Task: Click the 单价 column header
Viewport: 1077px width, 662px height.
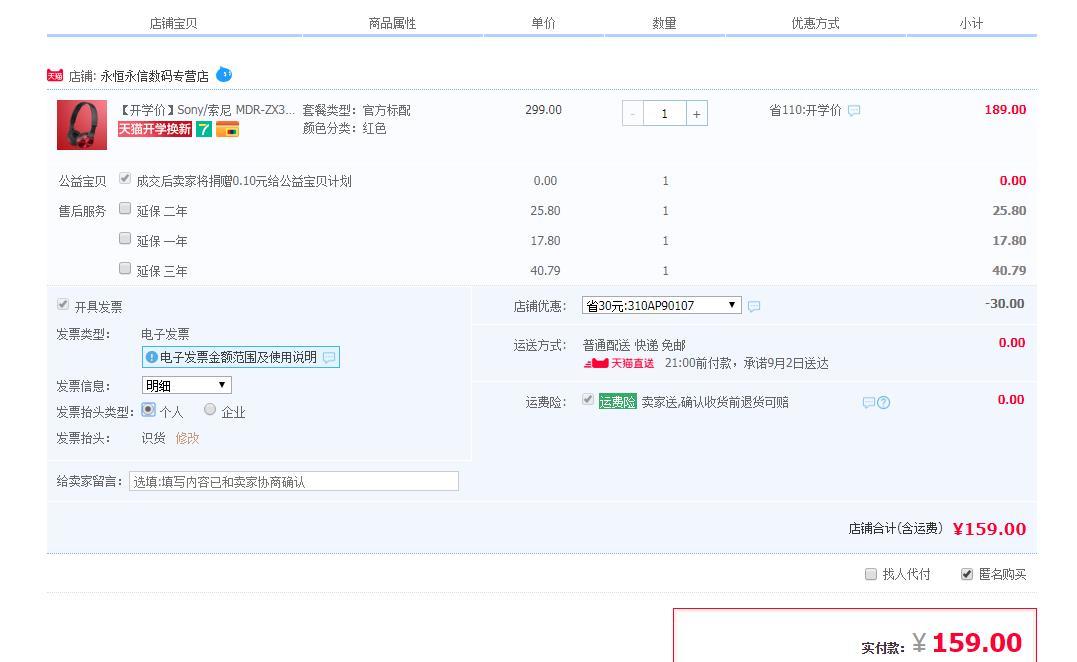Action: pos(543,23)
